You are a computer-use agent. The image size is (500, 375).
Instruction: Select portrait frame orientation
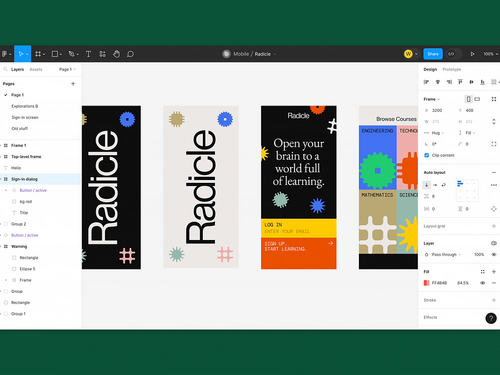point(468,99)
